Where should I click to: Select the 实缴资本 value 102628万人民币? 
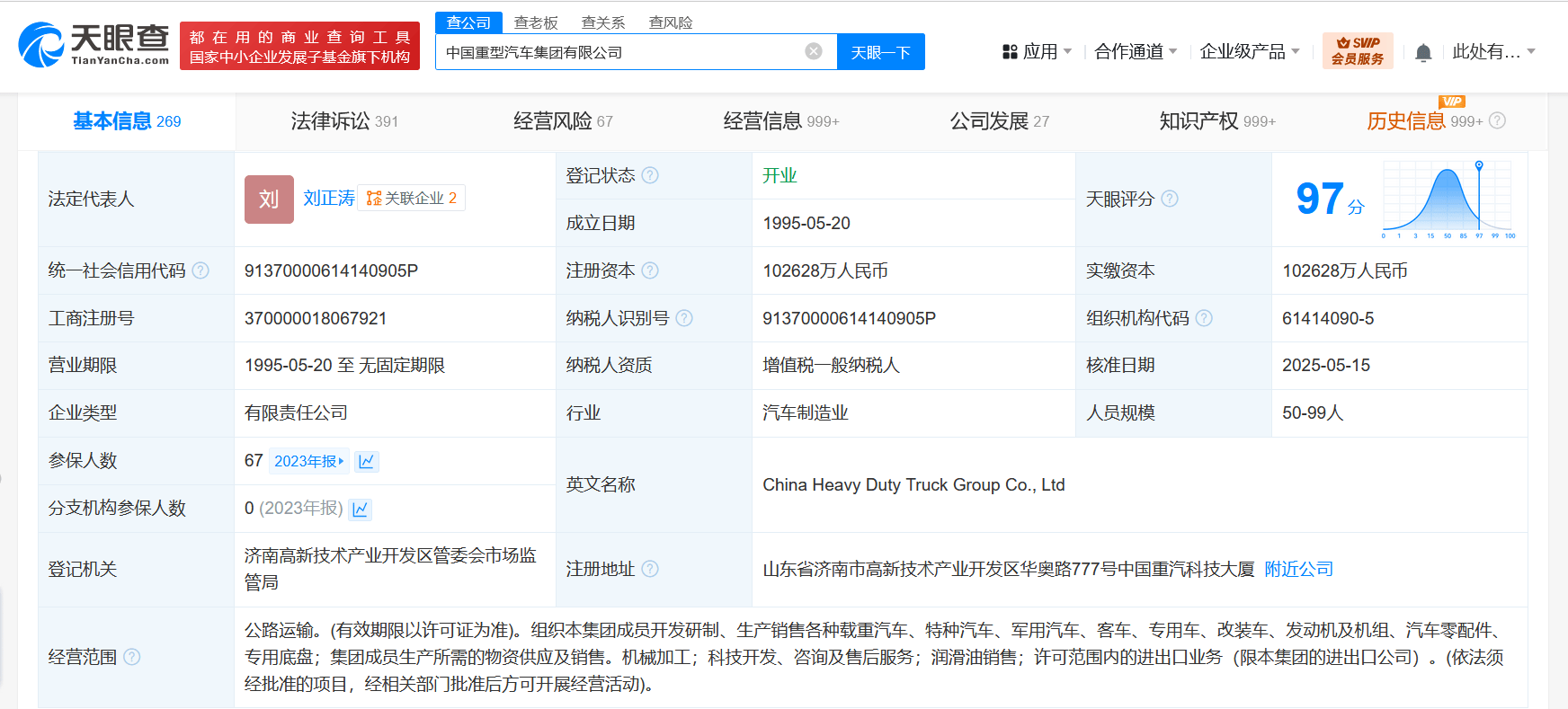tap(1345, 270)
